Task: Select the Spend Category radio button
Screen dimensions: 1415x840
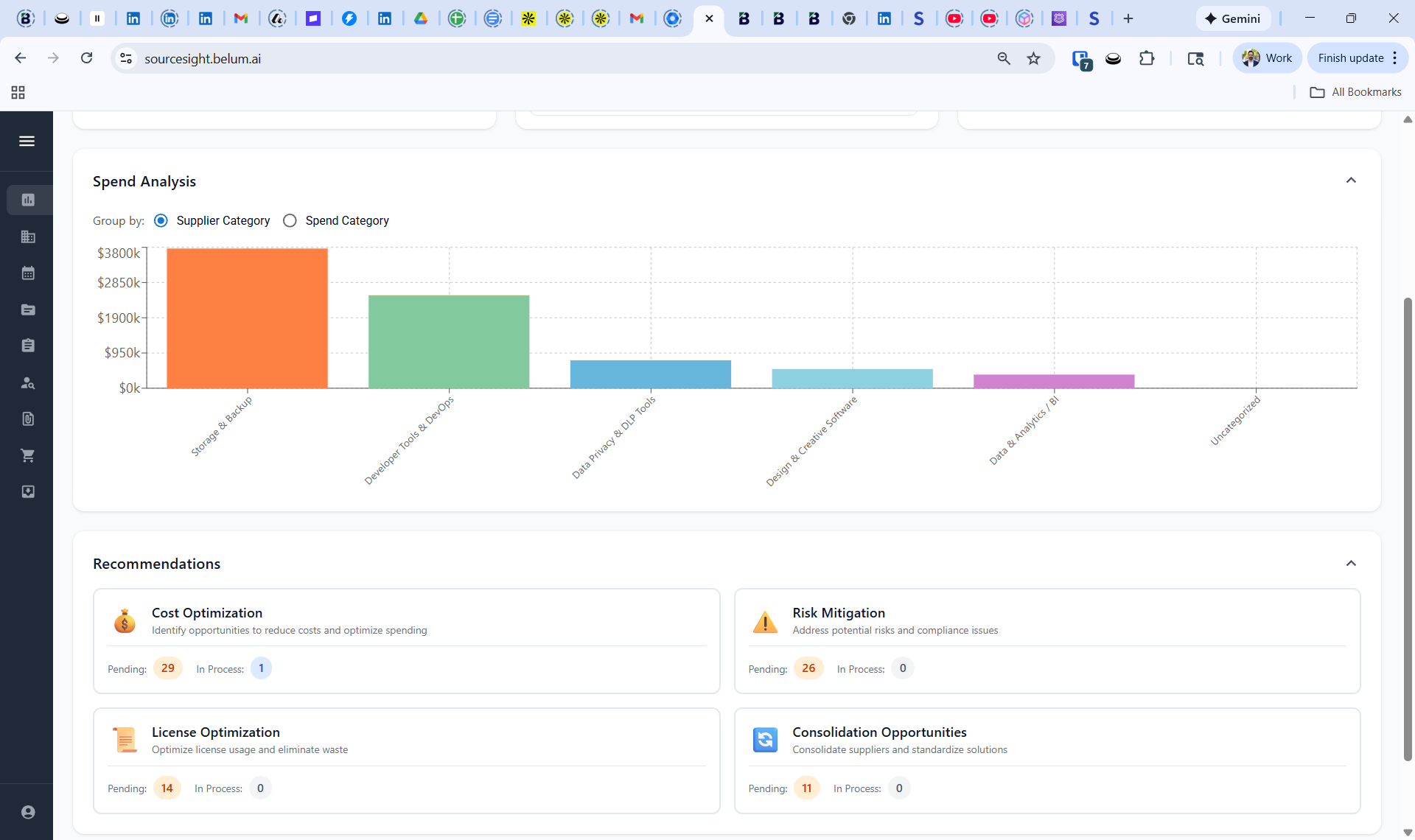Action: tap(290, 220)
